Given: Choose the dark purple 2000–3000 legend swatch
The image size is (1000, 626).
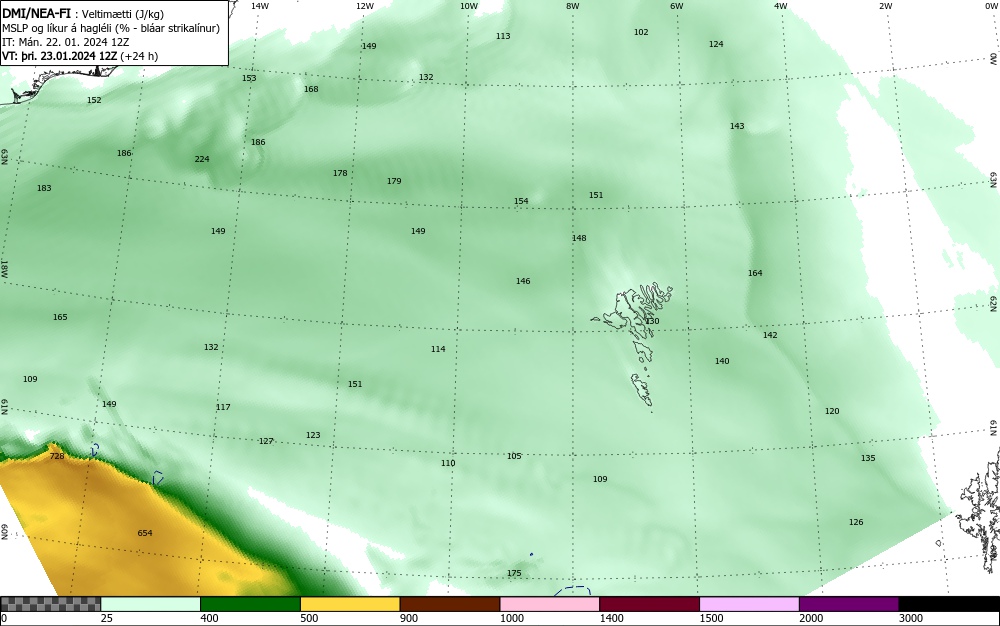Looking at the screenshot, I should (849, 604).
